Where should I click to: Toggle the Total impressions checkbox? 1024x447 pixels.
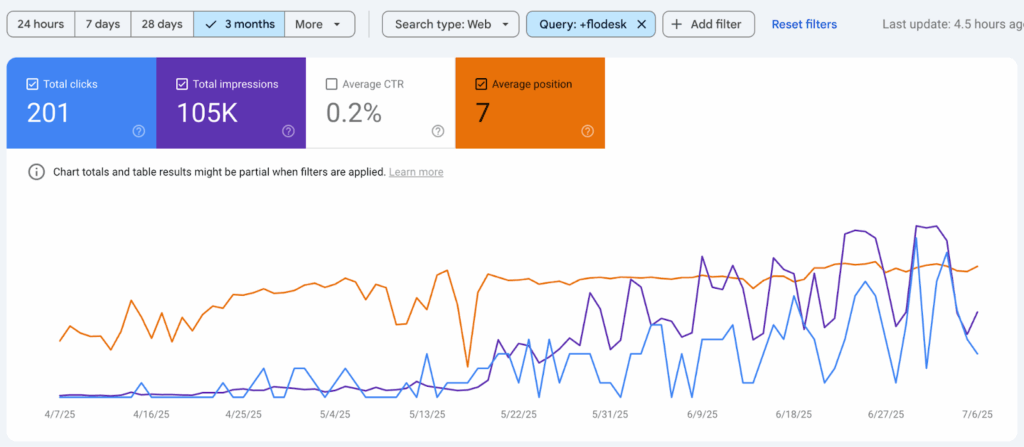click(x=182, y=84)
